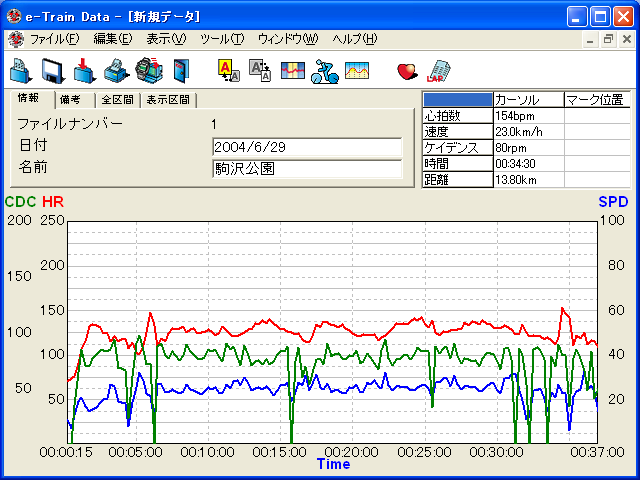Click the save floppy disk icon
Viewport: 640px width, 480px height.
click(x=52, y=70)
